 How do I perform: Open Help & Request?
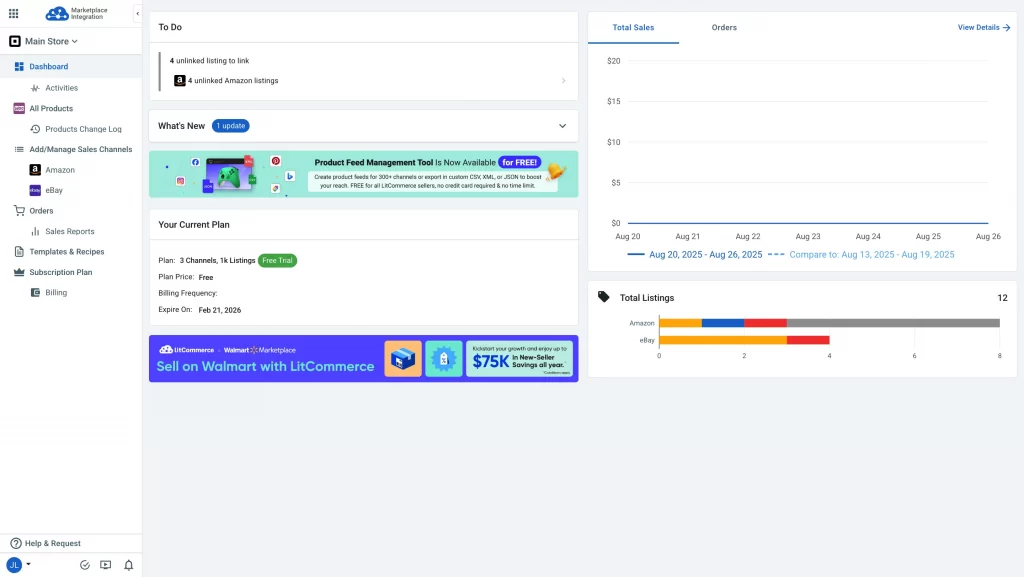pyautogui.click(x=53, y=543)
